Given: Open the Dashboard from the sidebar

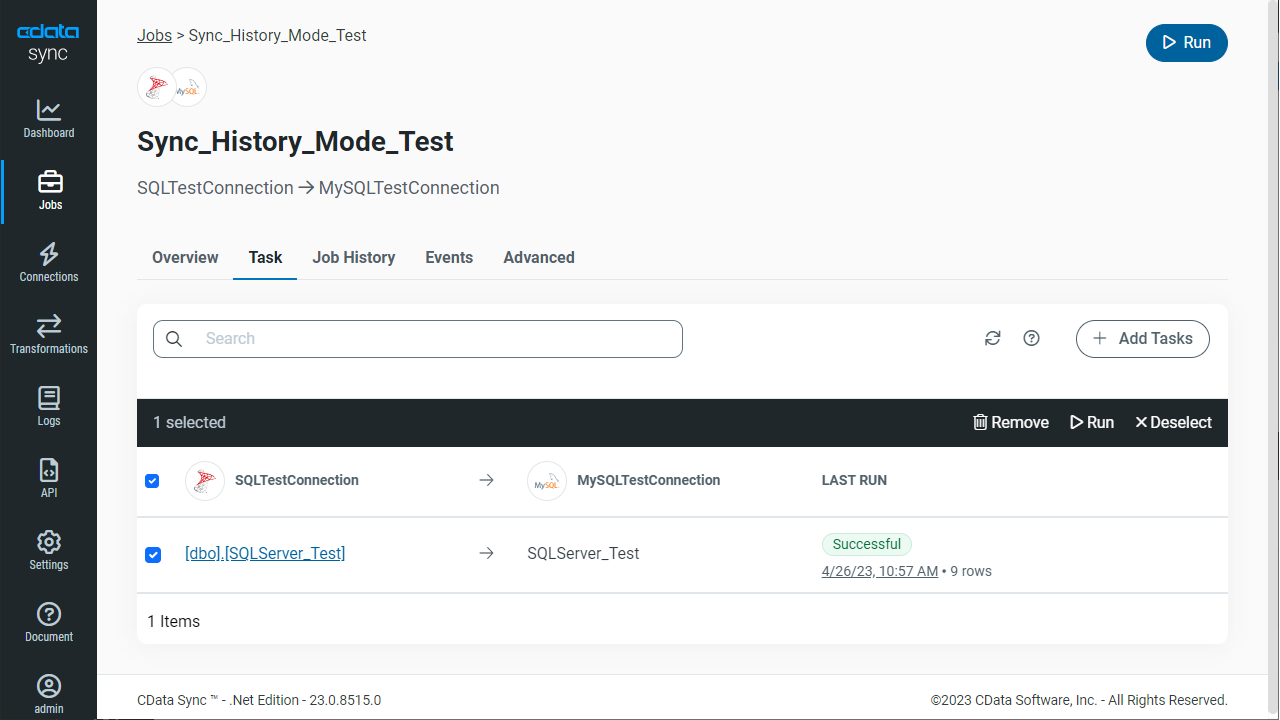Looking at the screenshot, I should pyautogui.click(x=48, y=118).
